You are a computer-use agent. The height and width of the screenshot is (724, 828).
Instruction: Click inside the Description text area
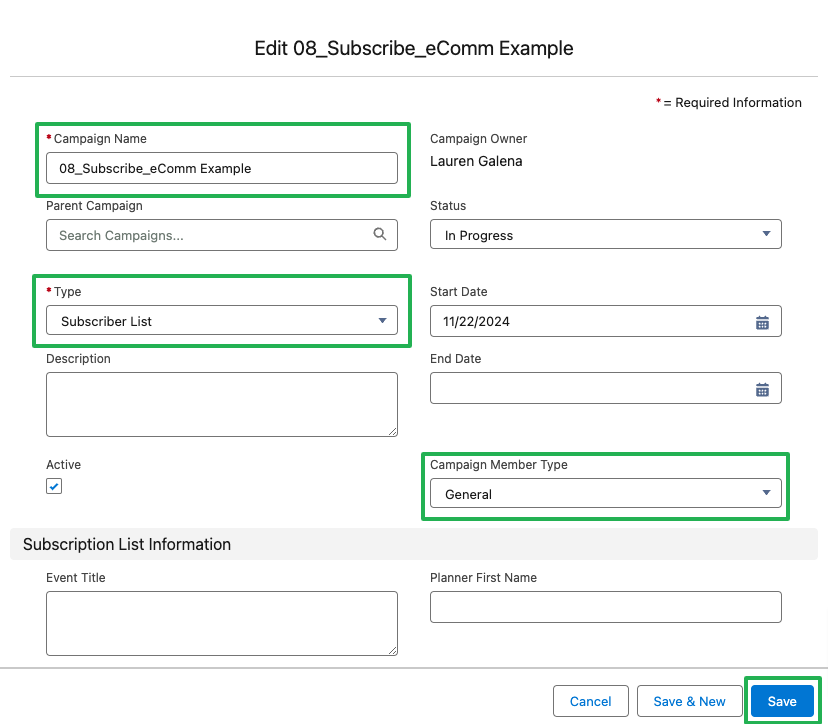pos(222,405)
